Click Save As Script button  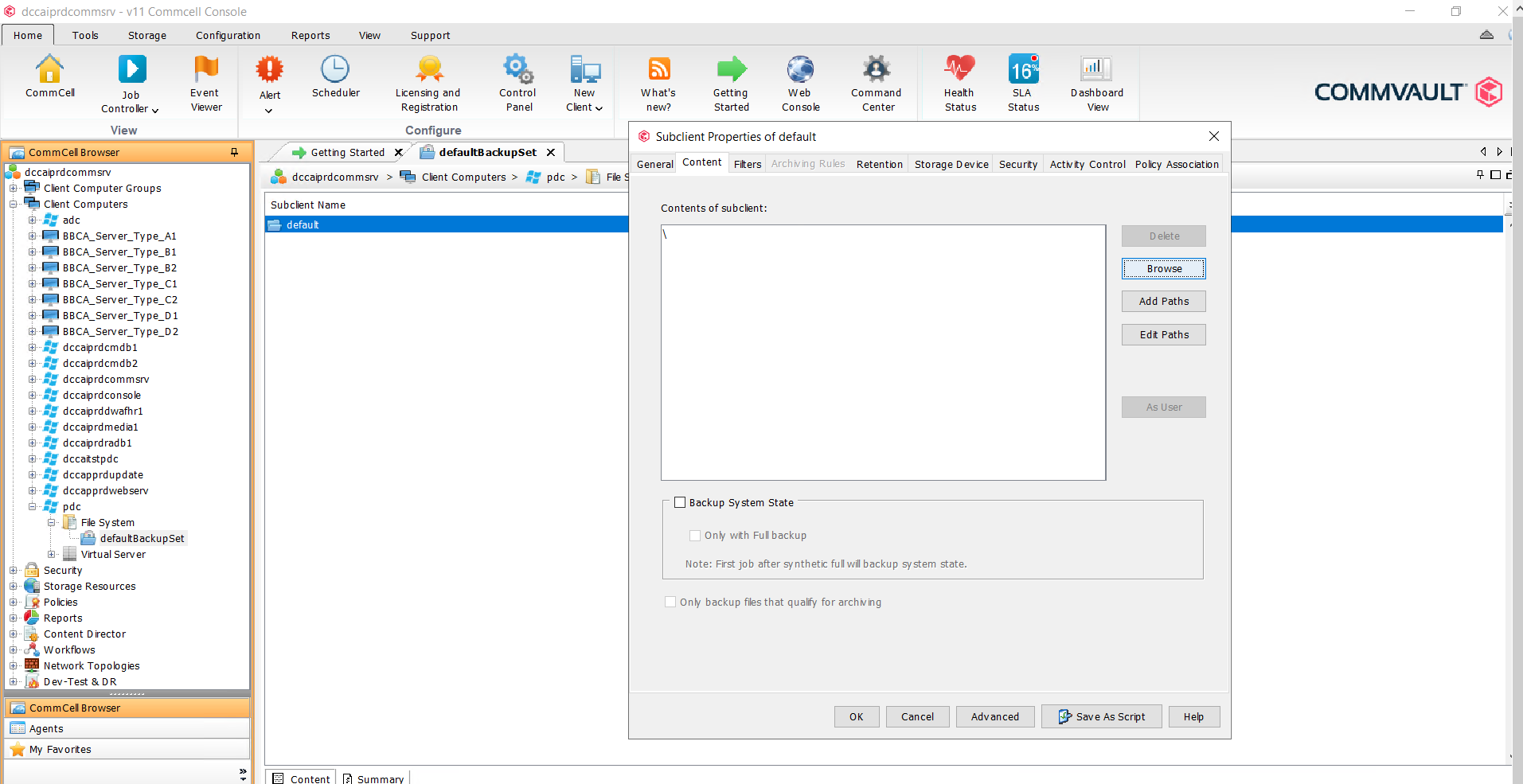click(1102, 716)
